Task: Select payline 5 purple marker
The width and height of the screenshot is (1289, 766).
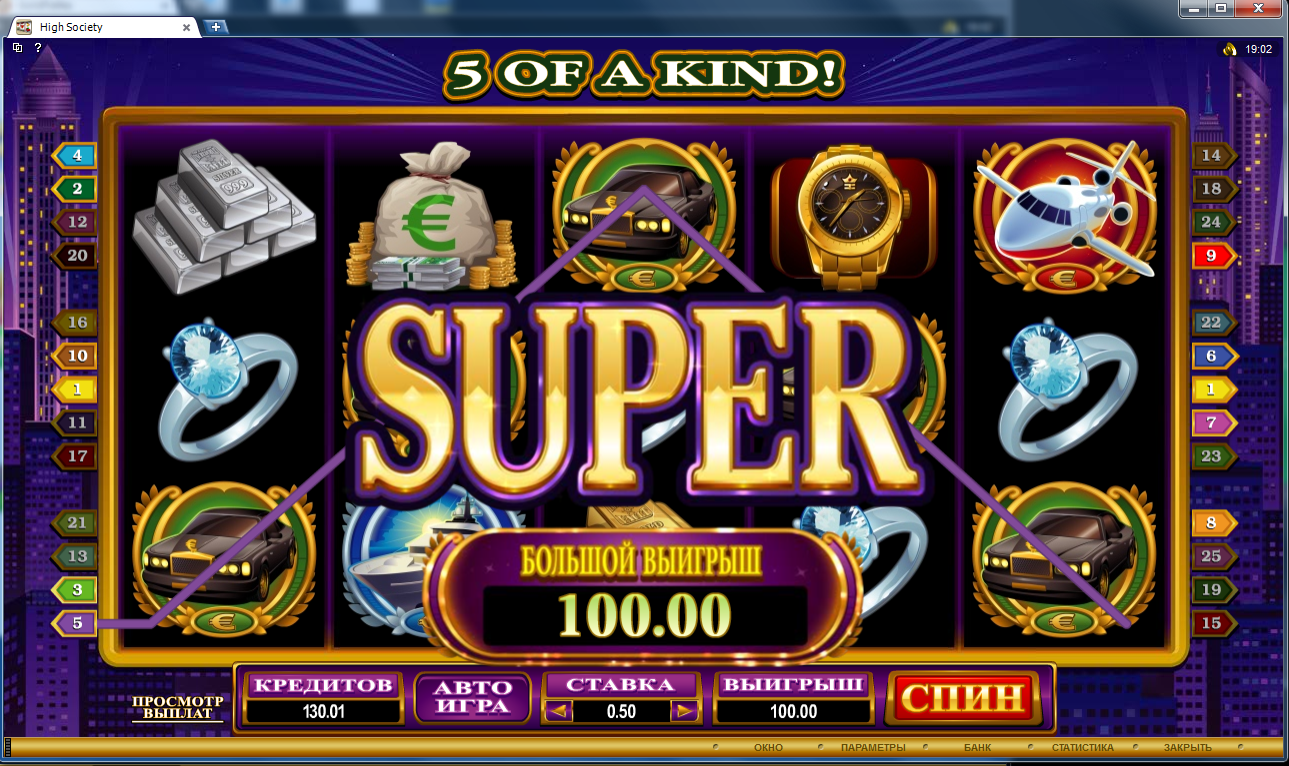Action: pyautogui.click(x=75, y=624)
